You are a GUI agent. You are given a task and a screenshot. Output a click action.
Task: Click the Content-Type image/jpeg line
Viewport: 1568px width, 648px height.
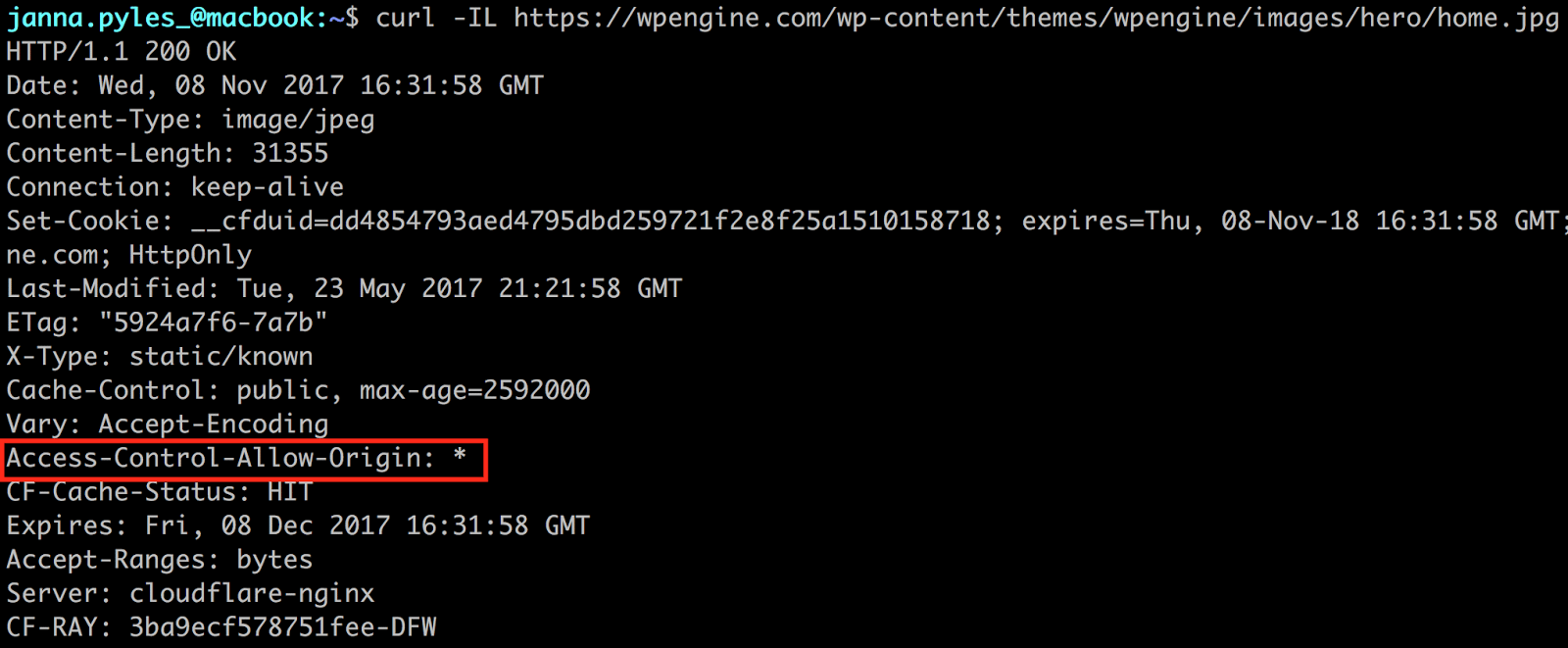(x=190, y=120)
